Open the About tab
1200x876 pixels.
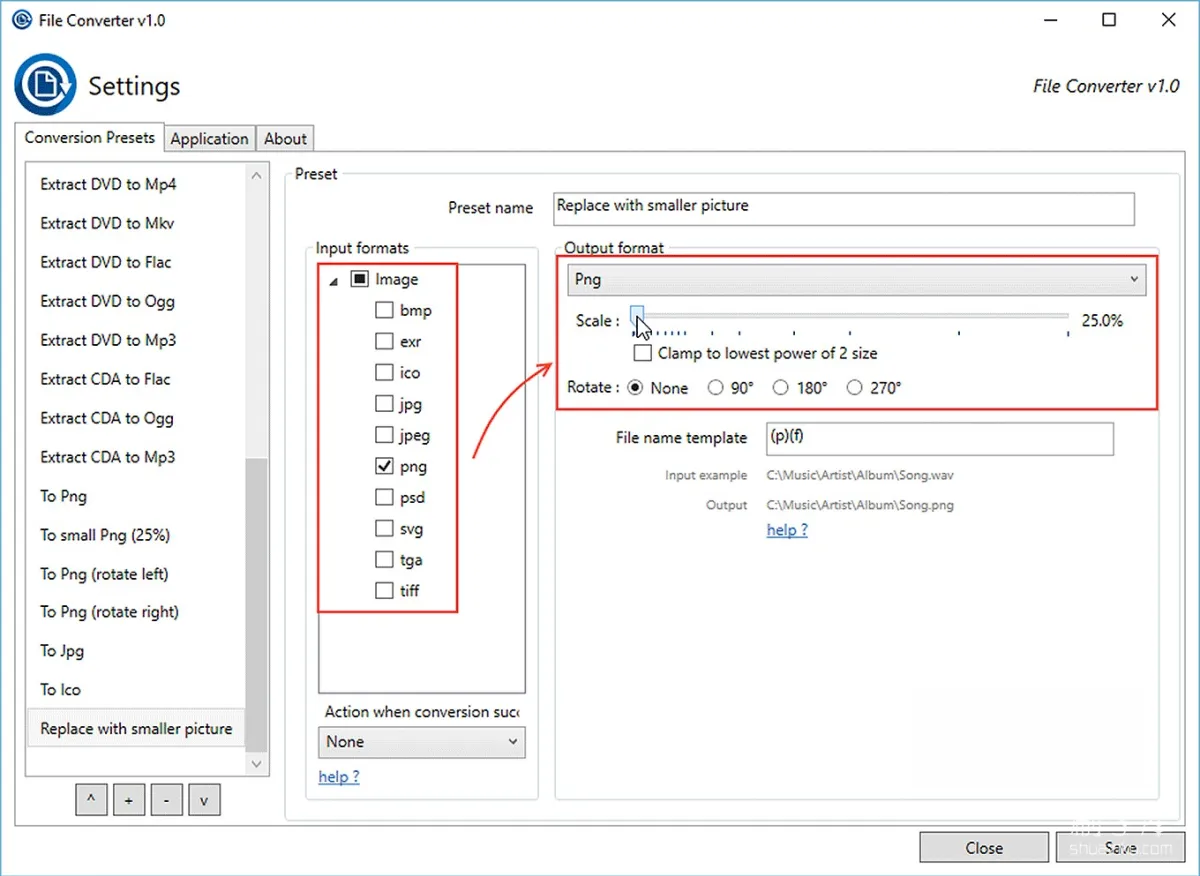pyautogui.click(x=285, y=138)
